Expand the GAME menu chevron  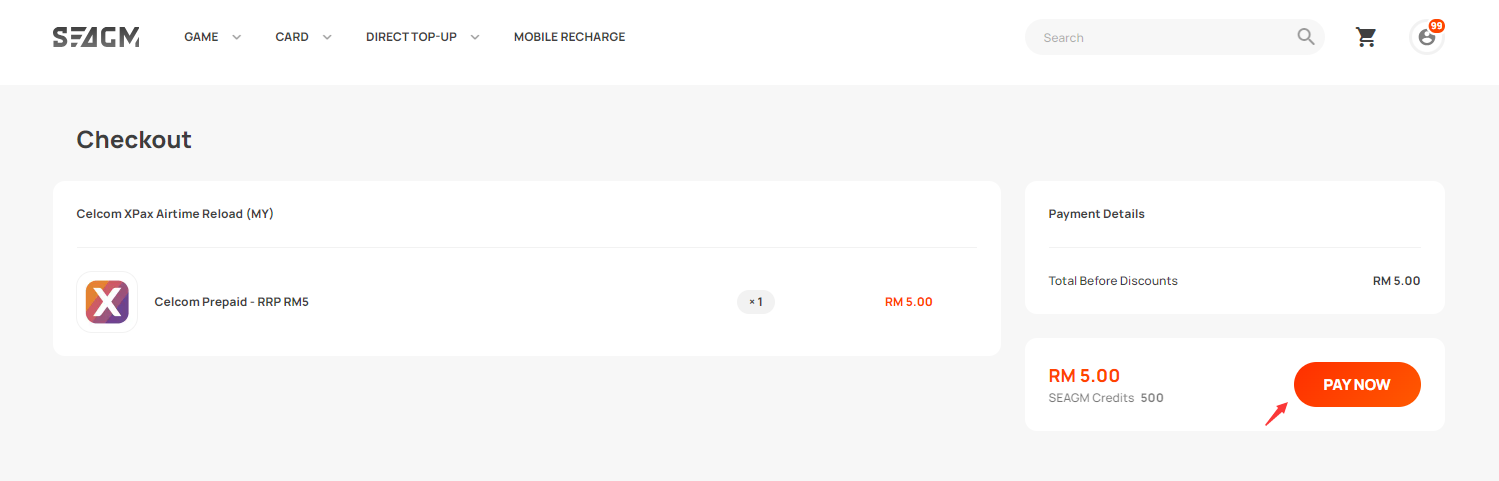coord(237,37)
